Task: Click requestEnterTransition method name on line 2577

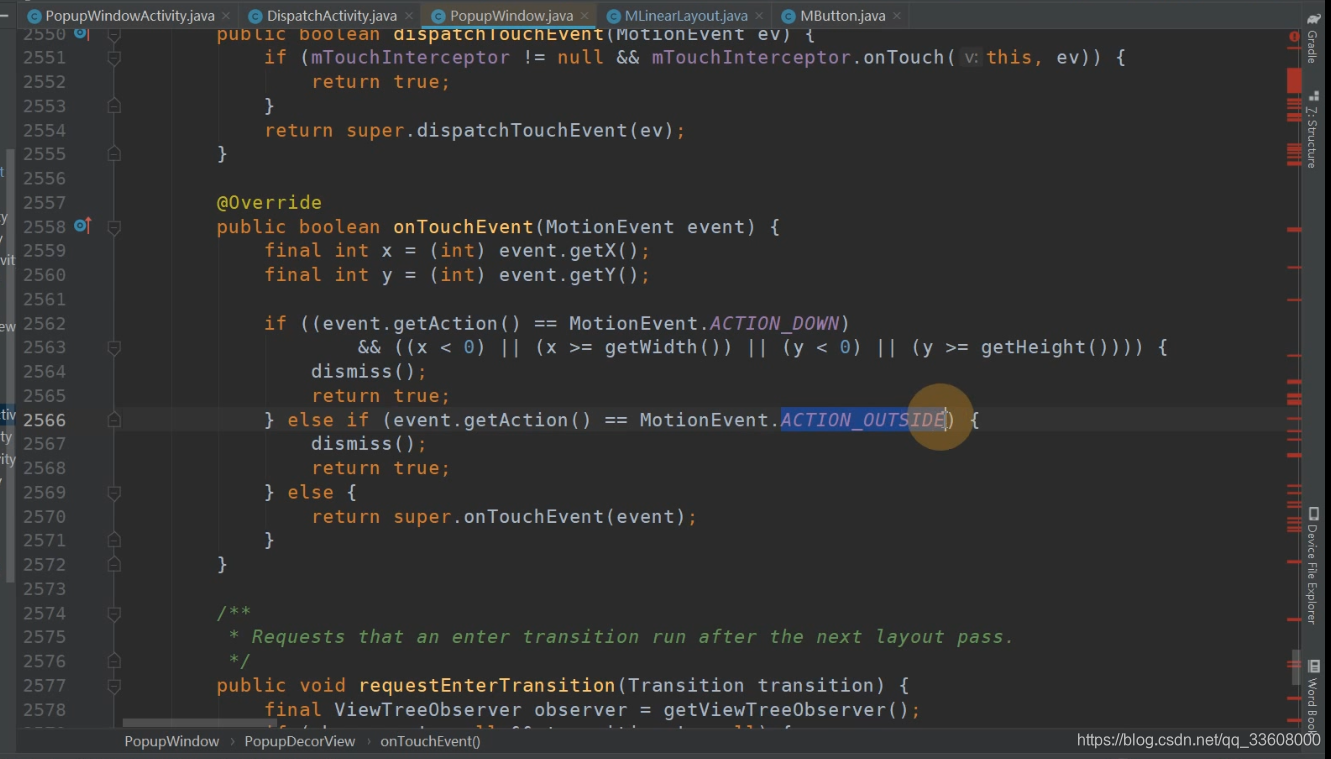Action: [x=487, y=686]
